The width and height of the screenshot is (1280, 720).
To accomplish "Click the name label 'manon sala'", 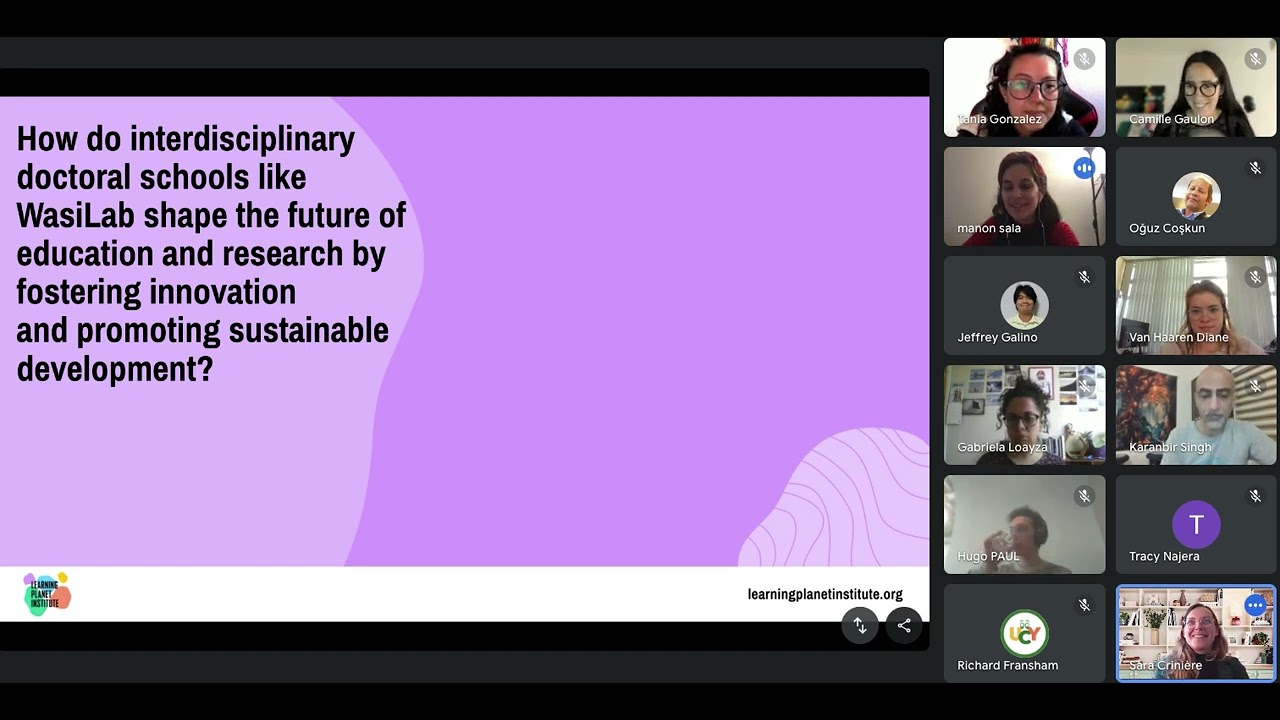I will (x=989, y=228).
